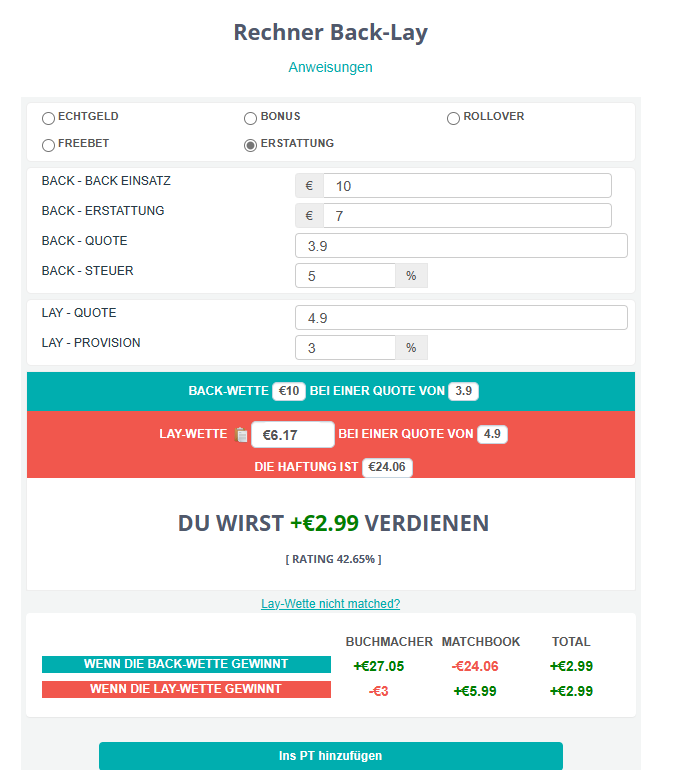Viewport: 700px width, 770px height.
Task: Click the clipboard copy icon beside Lay-Wette
Action: coord(241,435)
